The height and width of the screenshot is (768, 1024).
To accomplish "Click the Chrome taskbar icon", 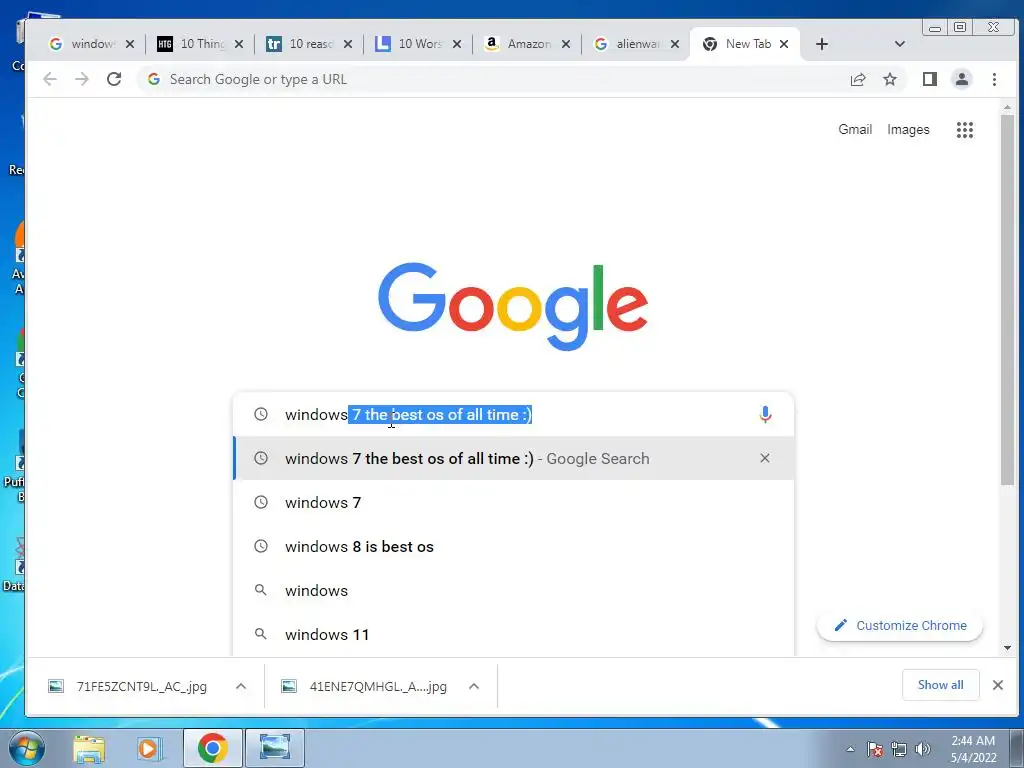I will pyautogui.click(x=212, y=748).
